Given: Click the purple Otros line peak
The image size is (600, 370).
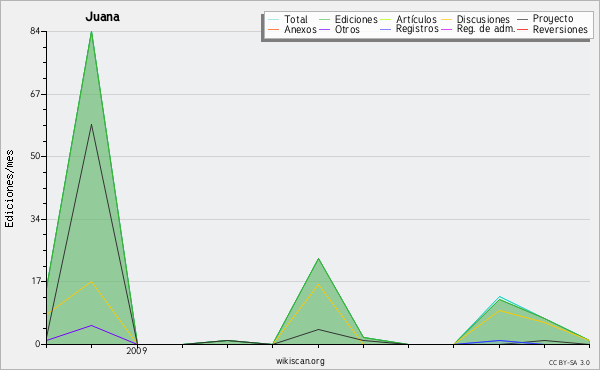Looking at the screenshot, I should (x=91, y=326).
